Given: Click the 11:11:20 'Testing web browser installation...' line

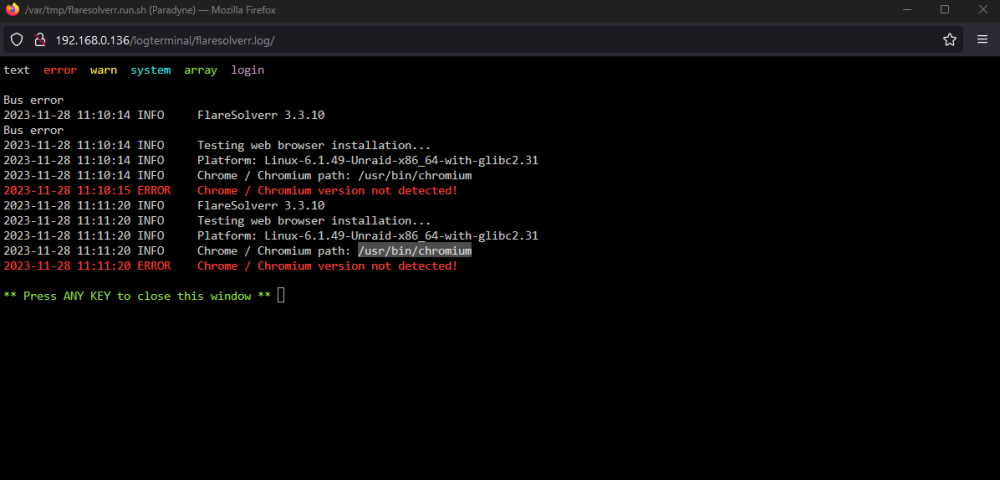Looking at the screenshot, I should [217, 221].
